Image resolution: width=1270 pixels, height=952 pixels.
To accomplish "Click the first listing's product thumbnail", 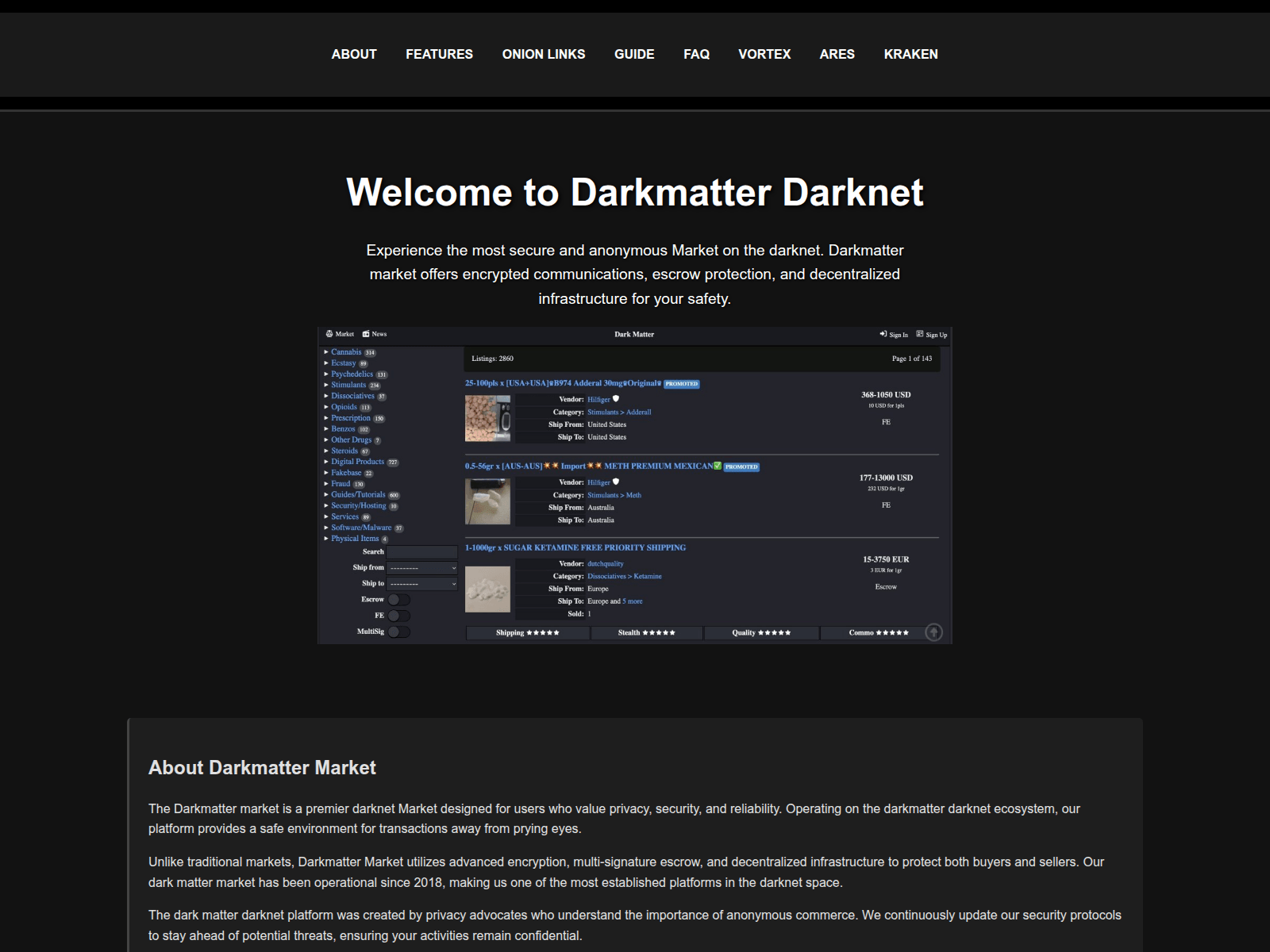I will [x=487, y=418].
